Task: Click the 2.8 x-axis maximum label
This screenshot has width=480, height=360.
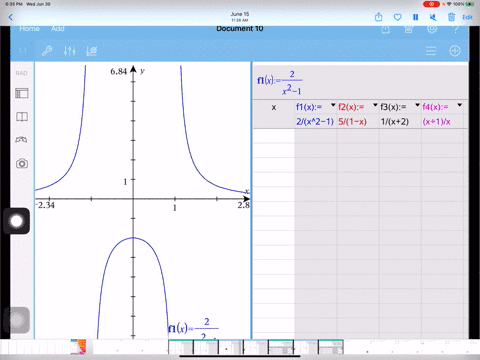Action: [x=244, y=205]
